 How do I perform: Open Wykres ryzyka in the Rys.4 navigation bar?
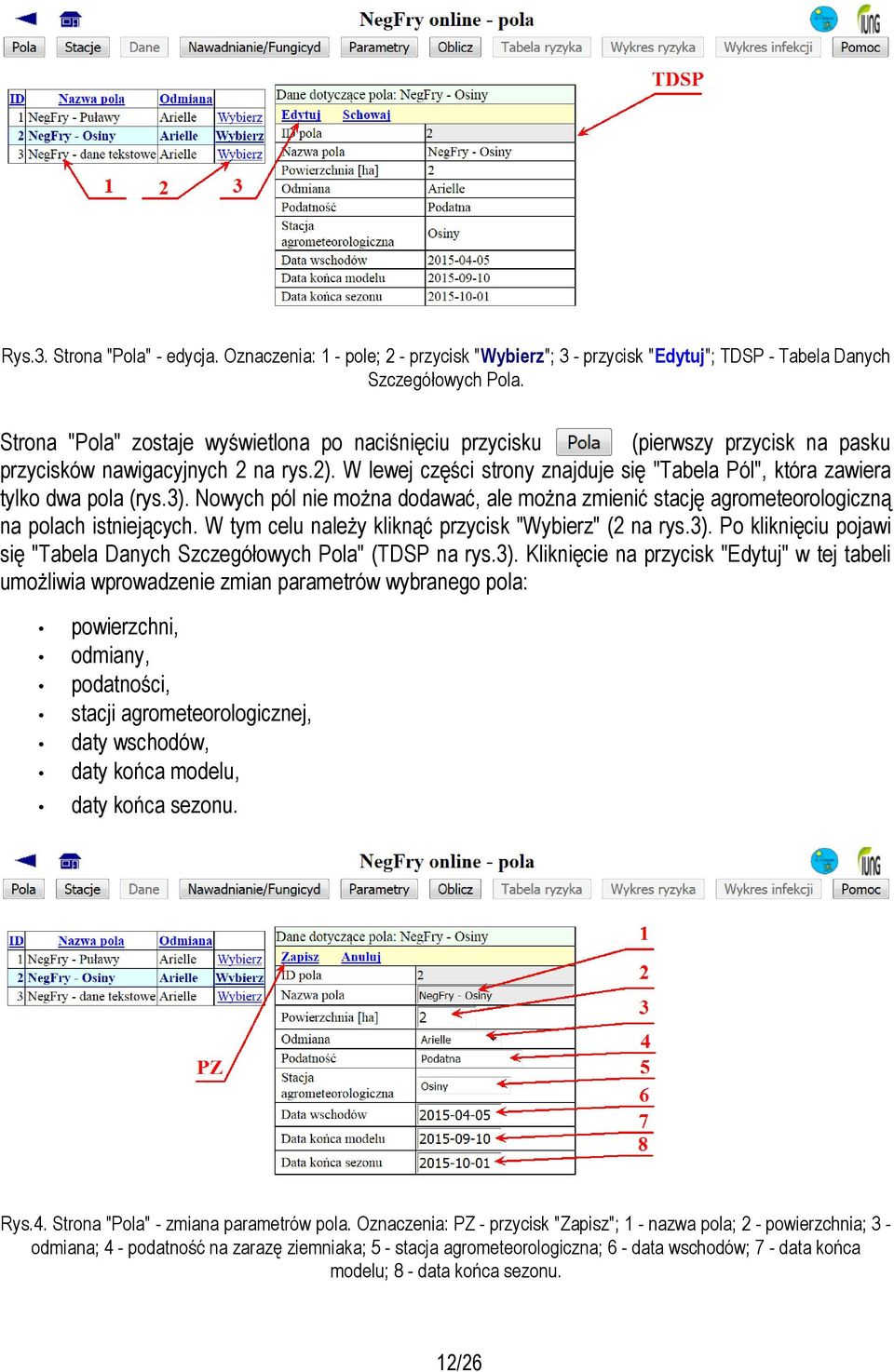pos(653,889)
